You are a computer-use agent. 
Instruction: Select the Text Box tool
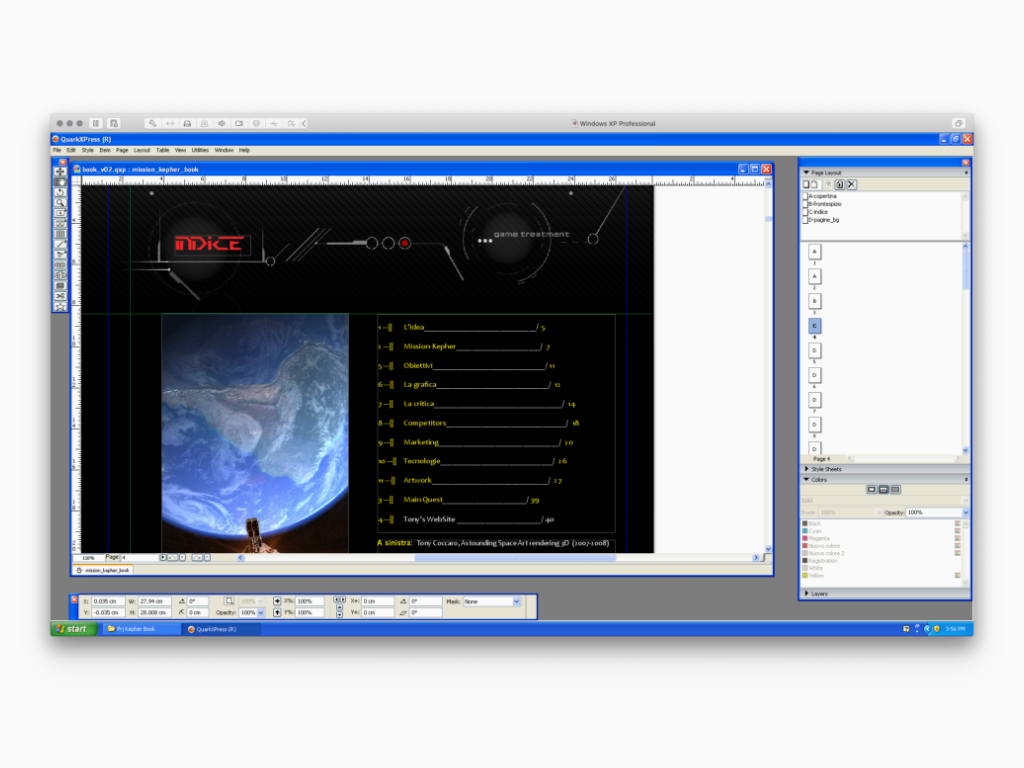coord(60,213)
